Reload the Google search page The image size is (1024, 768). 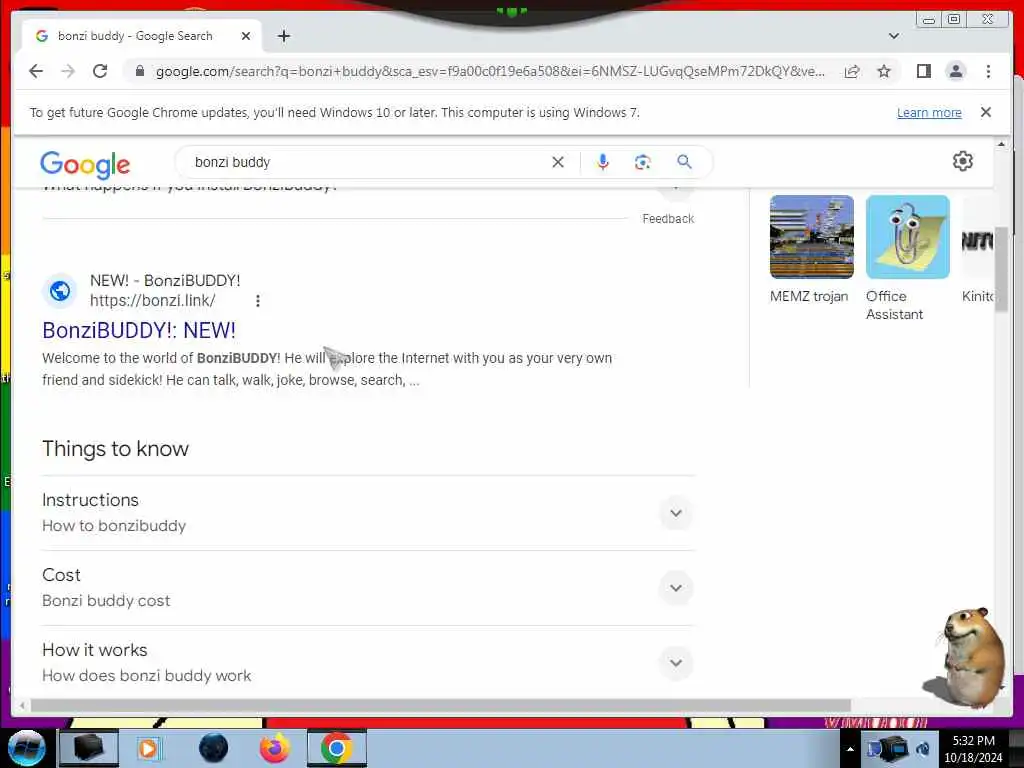pyautogui.click(x=100, y=71)
